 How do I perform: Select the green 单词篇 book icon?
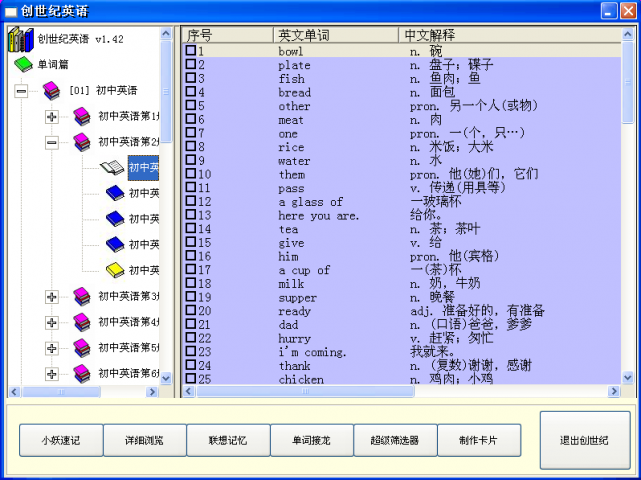pos(24,66)
